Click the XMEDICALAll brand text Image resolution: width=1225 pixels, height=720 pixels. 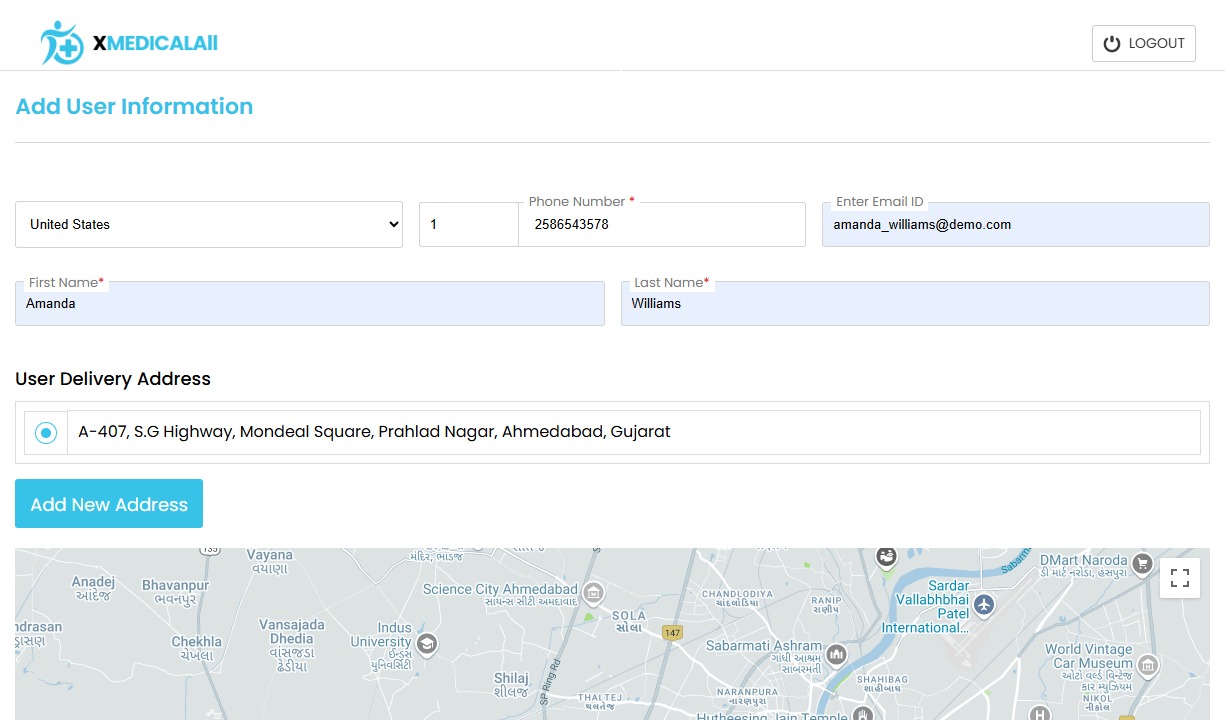click(155, 43)
